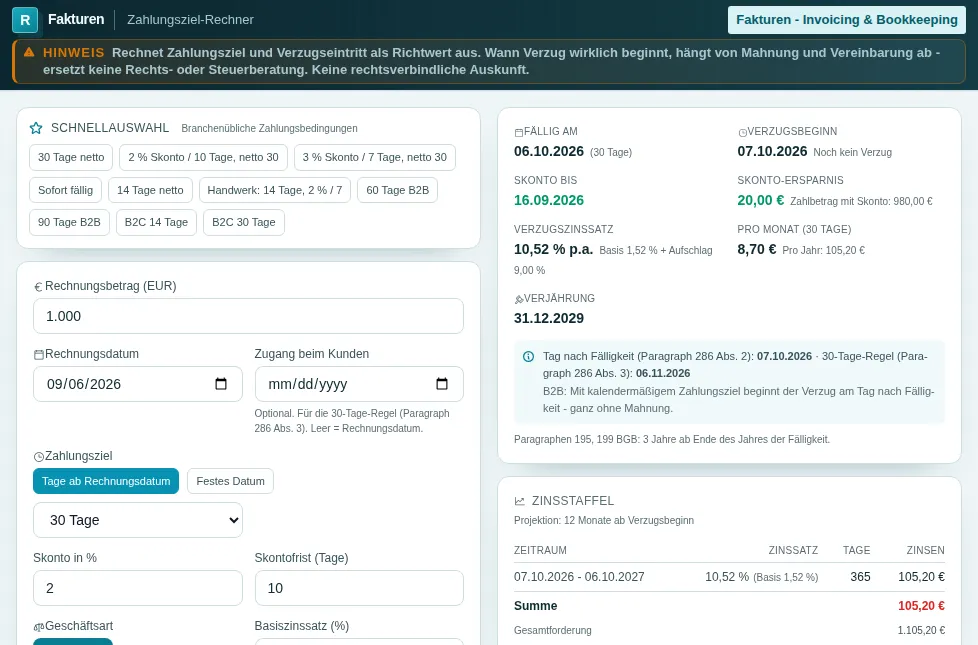Viewport: 978px width, 645px height.
Task: Click the ZEITRAUM column header
Action: (540, 550)
